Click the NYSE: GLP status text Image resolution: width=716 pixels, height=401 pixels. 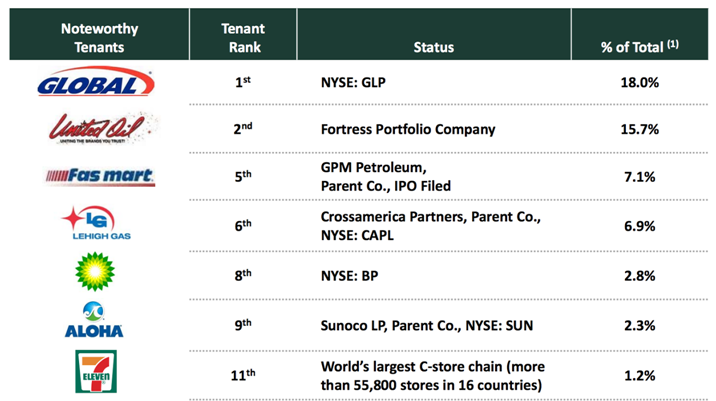(x=353, y=82)
